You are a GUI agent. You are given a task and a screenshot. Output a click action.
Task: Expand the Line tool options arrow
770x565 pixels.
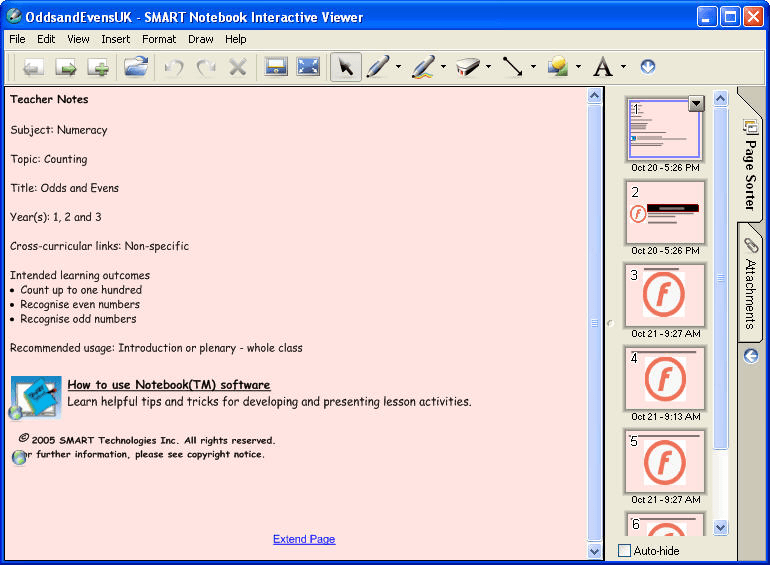pyautogui.click(x=533, y=68)
